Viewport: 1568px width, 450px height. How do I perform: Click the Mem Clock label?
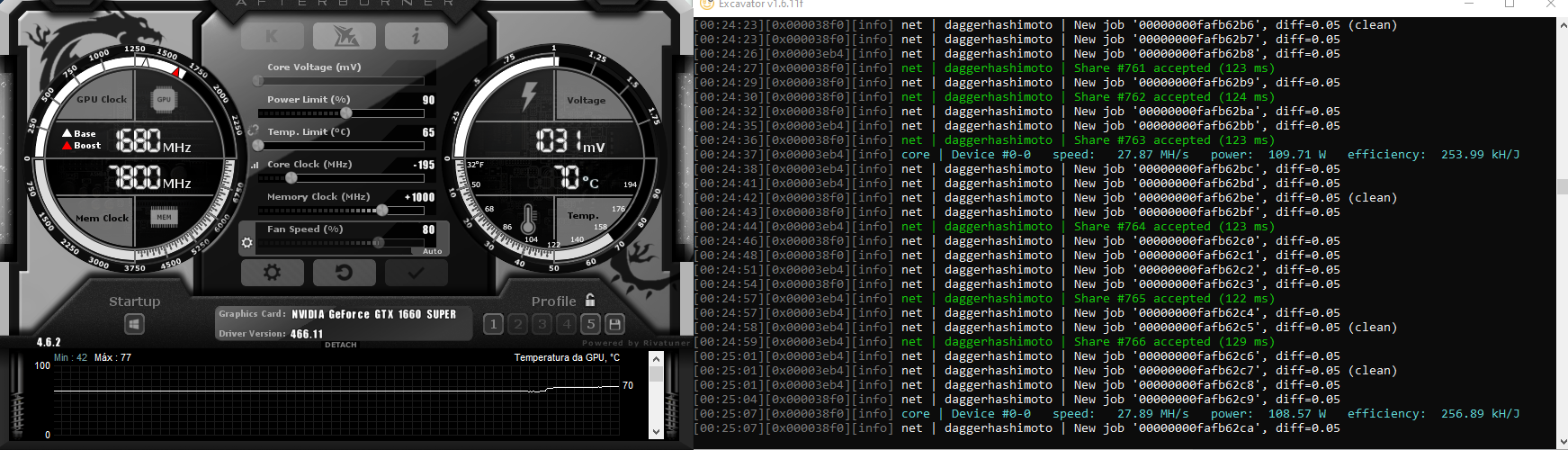[102, 218]
